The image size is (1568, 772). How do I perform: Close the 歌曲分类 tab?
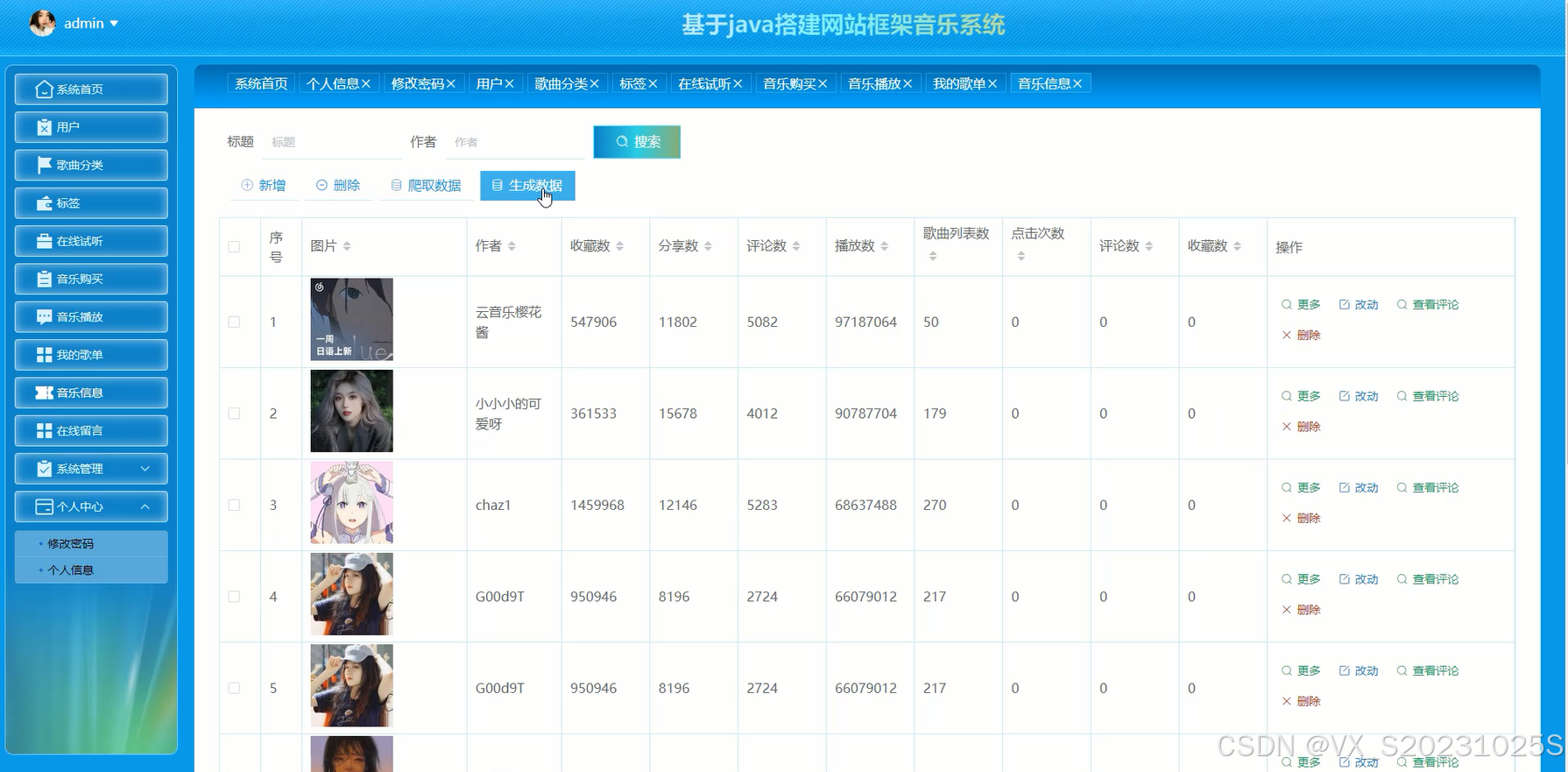click(x=594, y=83)
